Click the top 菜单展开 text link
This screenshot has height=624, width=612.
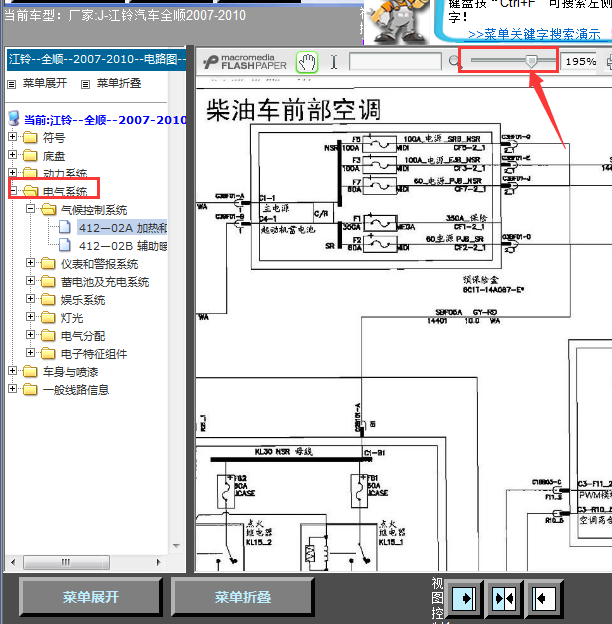(45, 83)
